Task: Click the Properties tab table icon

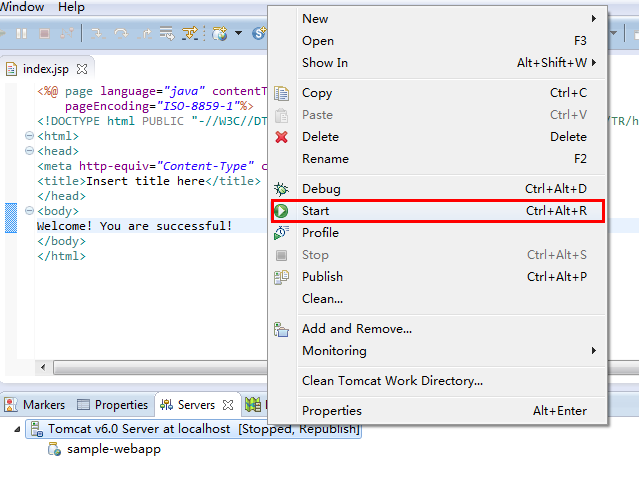Action: [83, 405]
